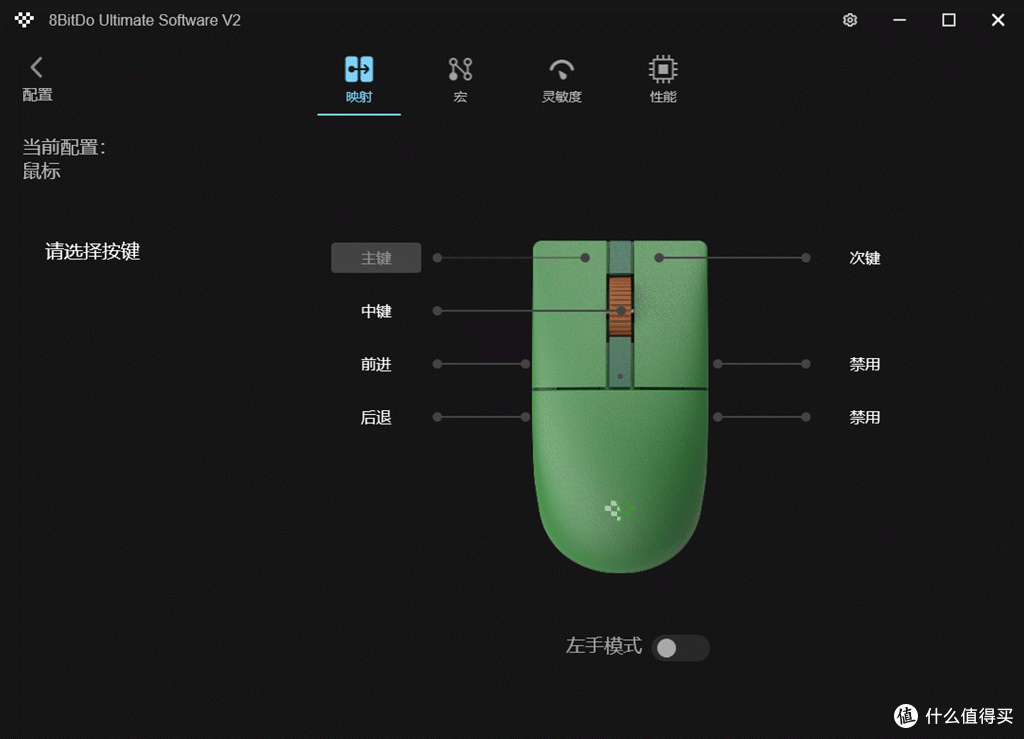Switch to the 宏 macro tab
1024x739 pixels.
(x=460, y=80)
